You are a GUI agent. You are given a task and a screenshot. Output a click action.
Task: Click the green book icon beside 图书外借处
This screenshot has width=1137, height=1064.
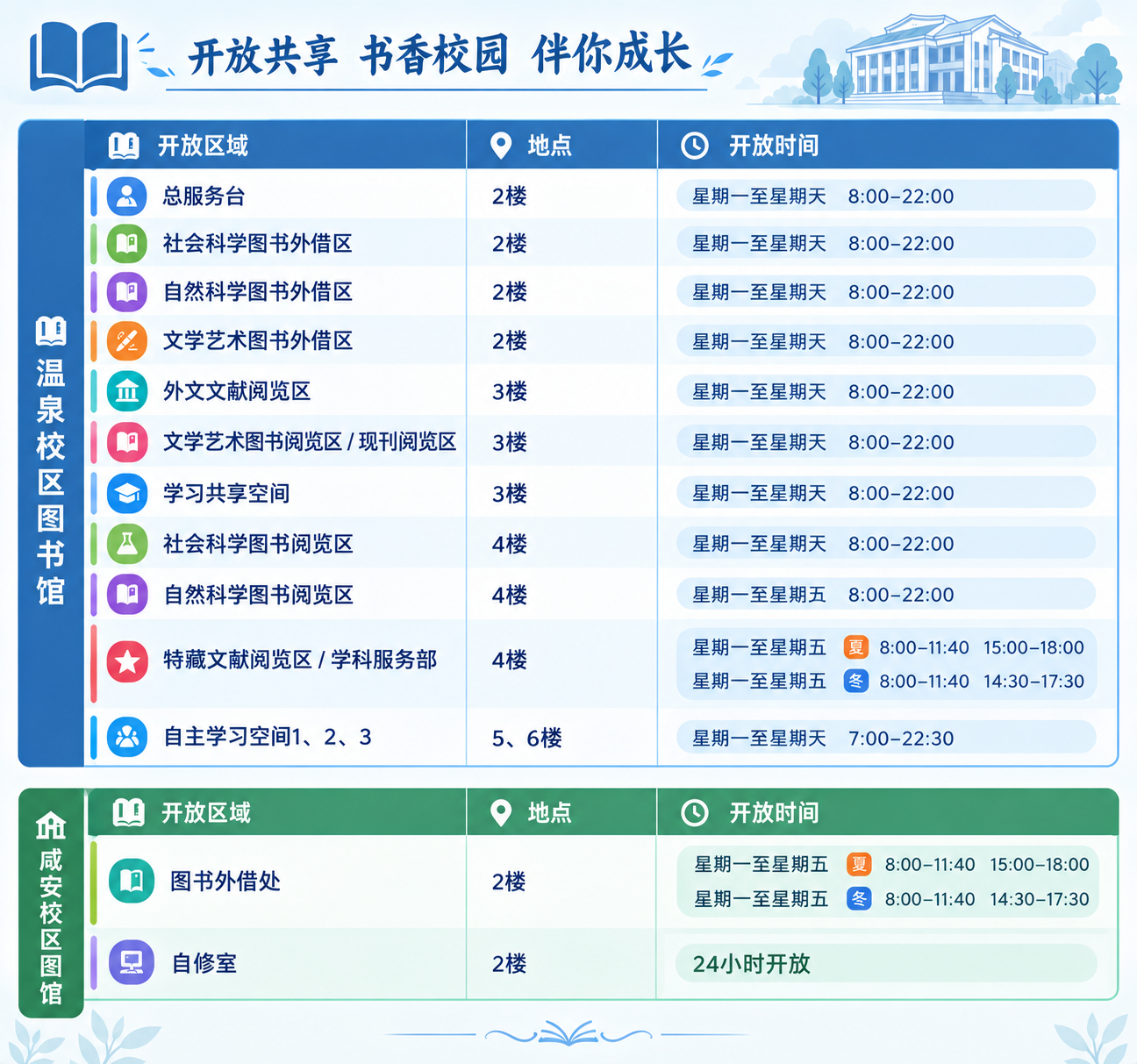point(132,881)
